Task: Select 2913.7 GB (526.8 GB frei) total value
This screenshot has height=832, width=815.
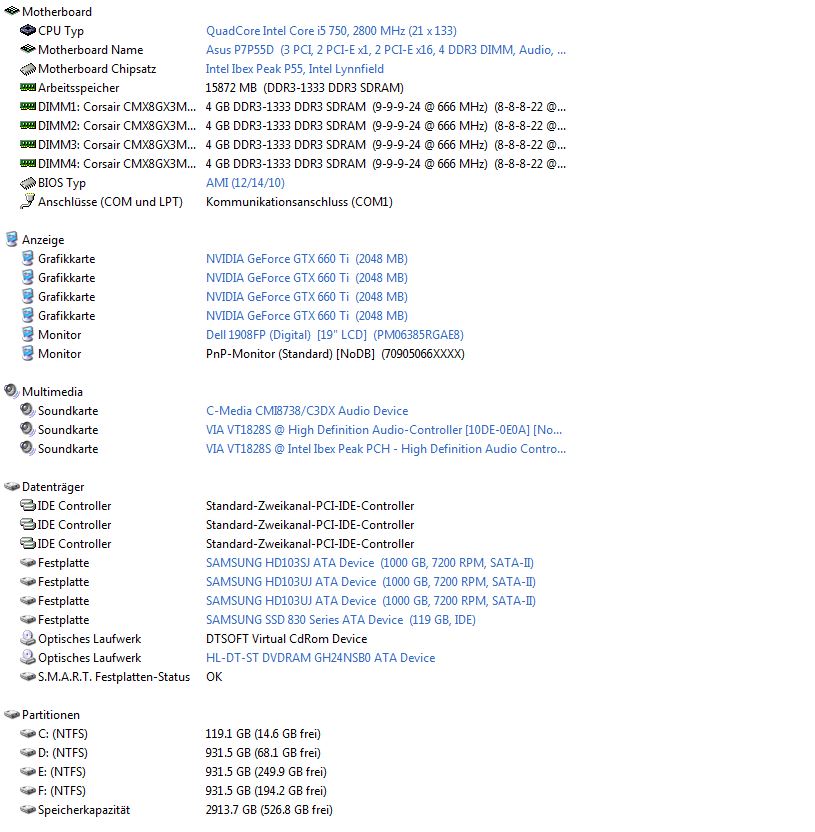Action: (x=270, y=810)
